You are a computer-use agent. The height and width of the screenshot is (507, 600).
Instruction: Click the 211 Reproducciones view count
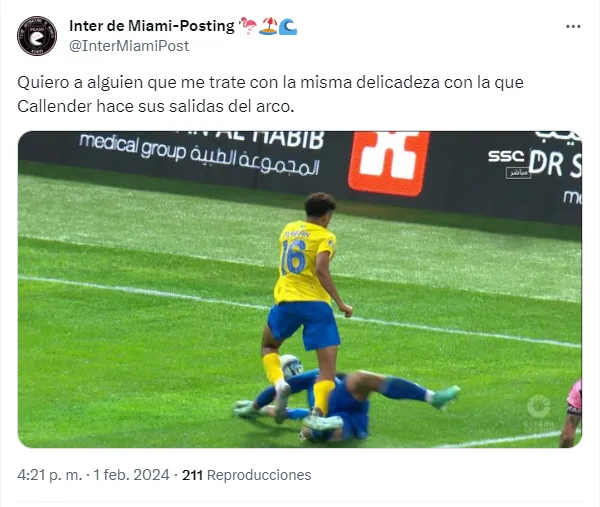click(x=246, y=475)
